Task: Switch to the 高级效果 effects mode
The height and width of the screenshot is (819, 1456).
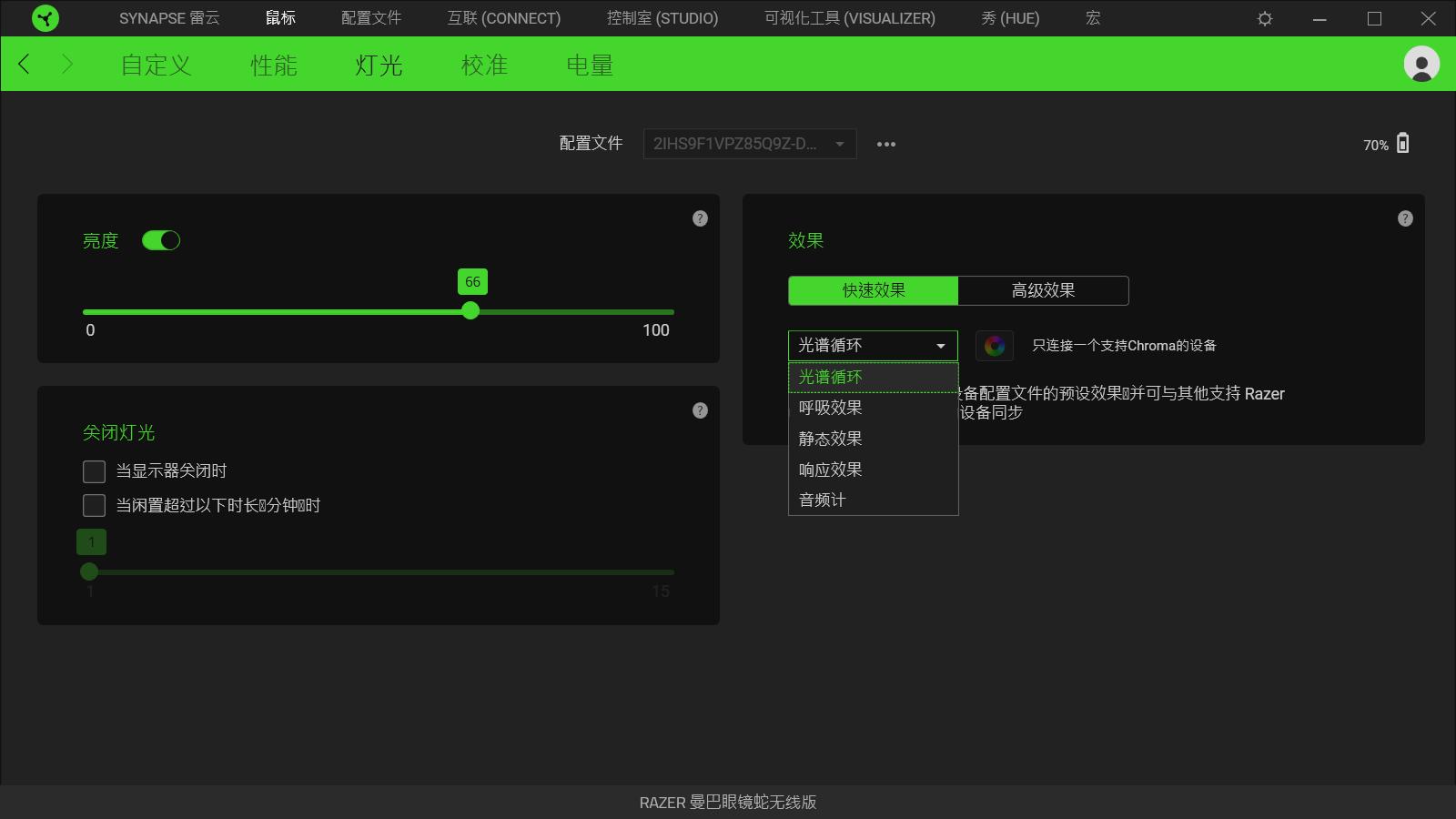Action: click(1043, 290)
